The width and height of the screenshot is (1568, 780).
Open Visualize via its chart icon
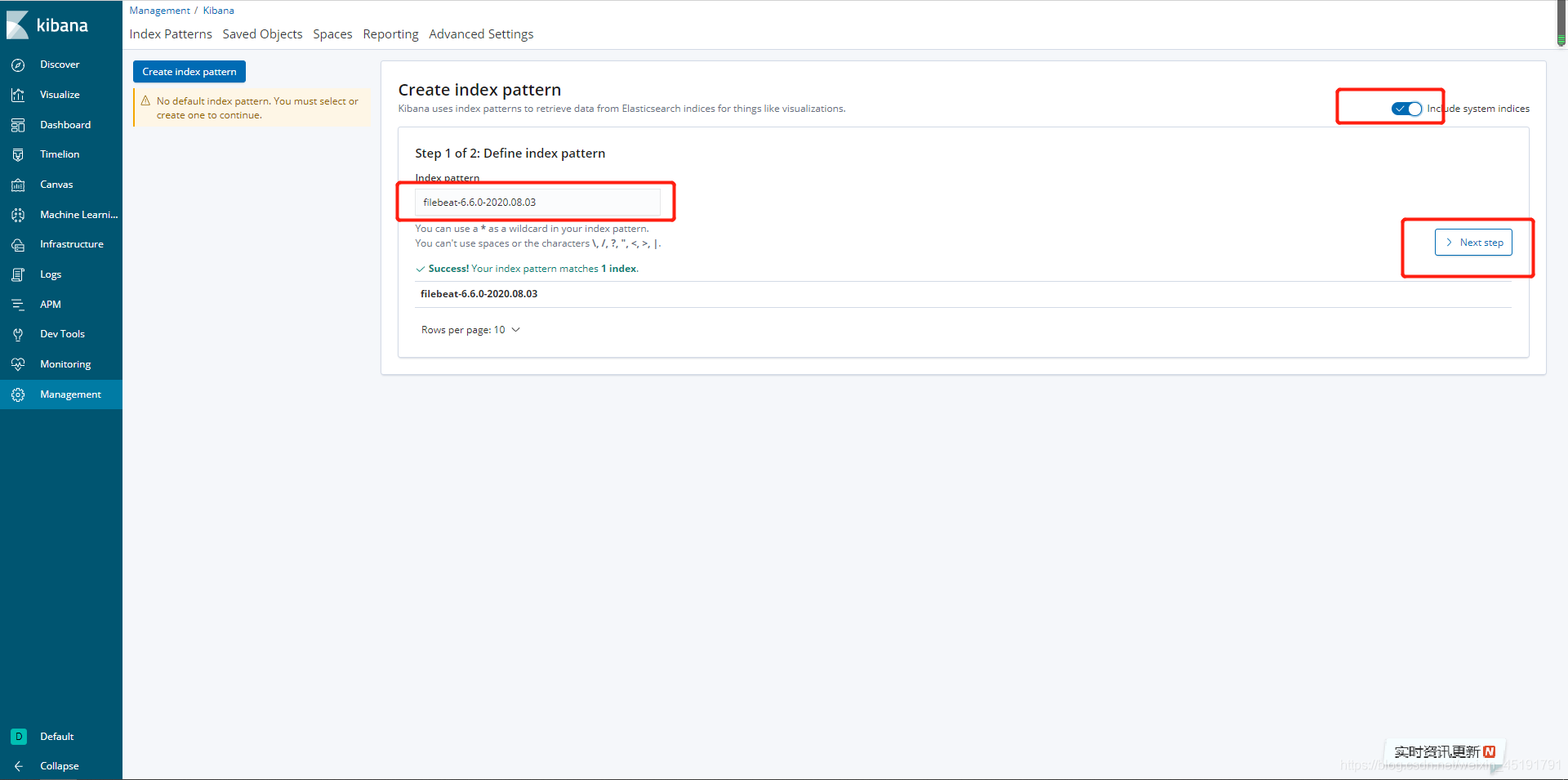[18, 95]
